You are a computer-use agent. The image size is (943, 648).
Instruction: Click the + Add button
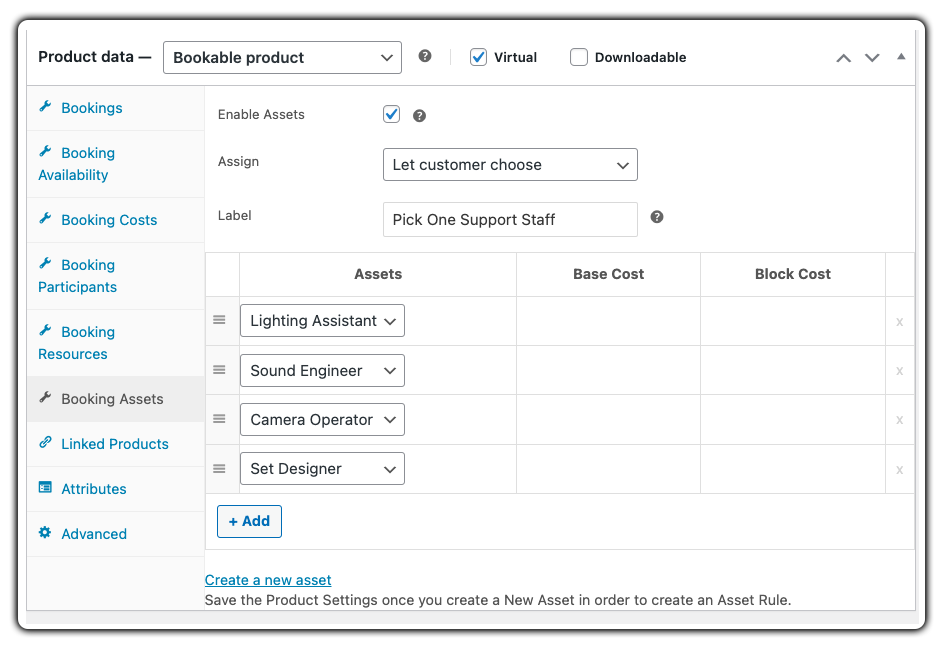[x=249, y=521]
